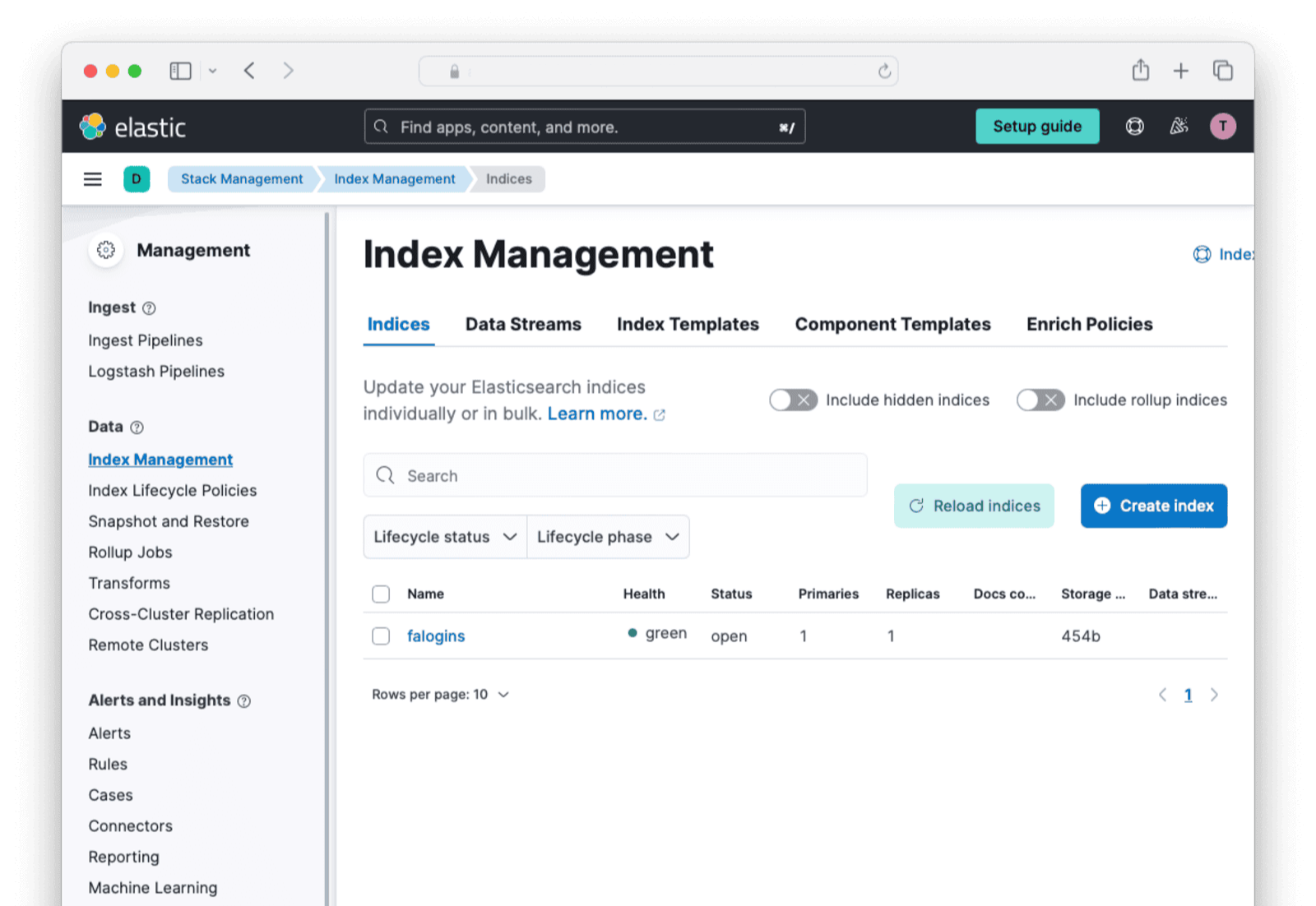Go back with browser back arrow
This screenshot has width=1316, height=906.
point(249,71)
